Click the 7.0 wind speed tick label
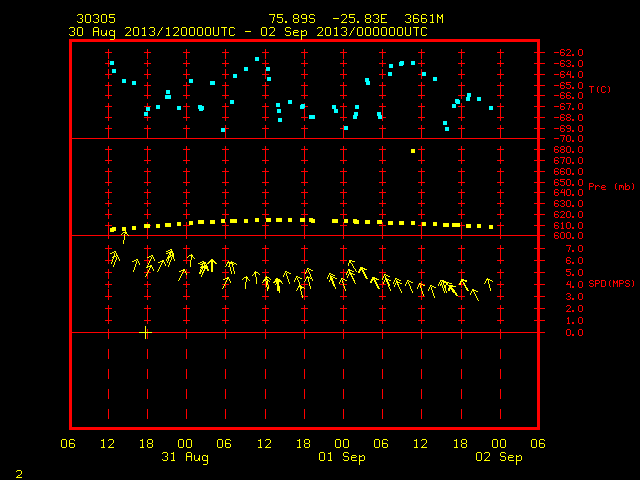The width and height of the screenshot is (640, 480). click(574, 249)
